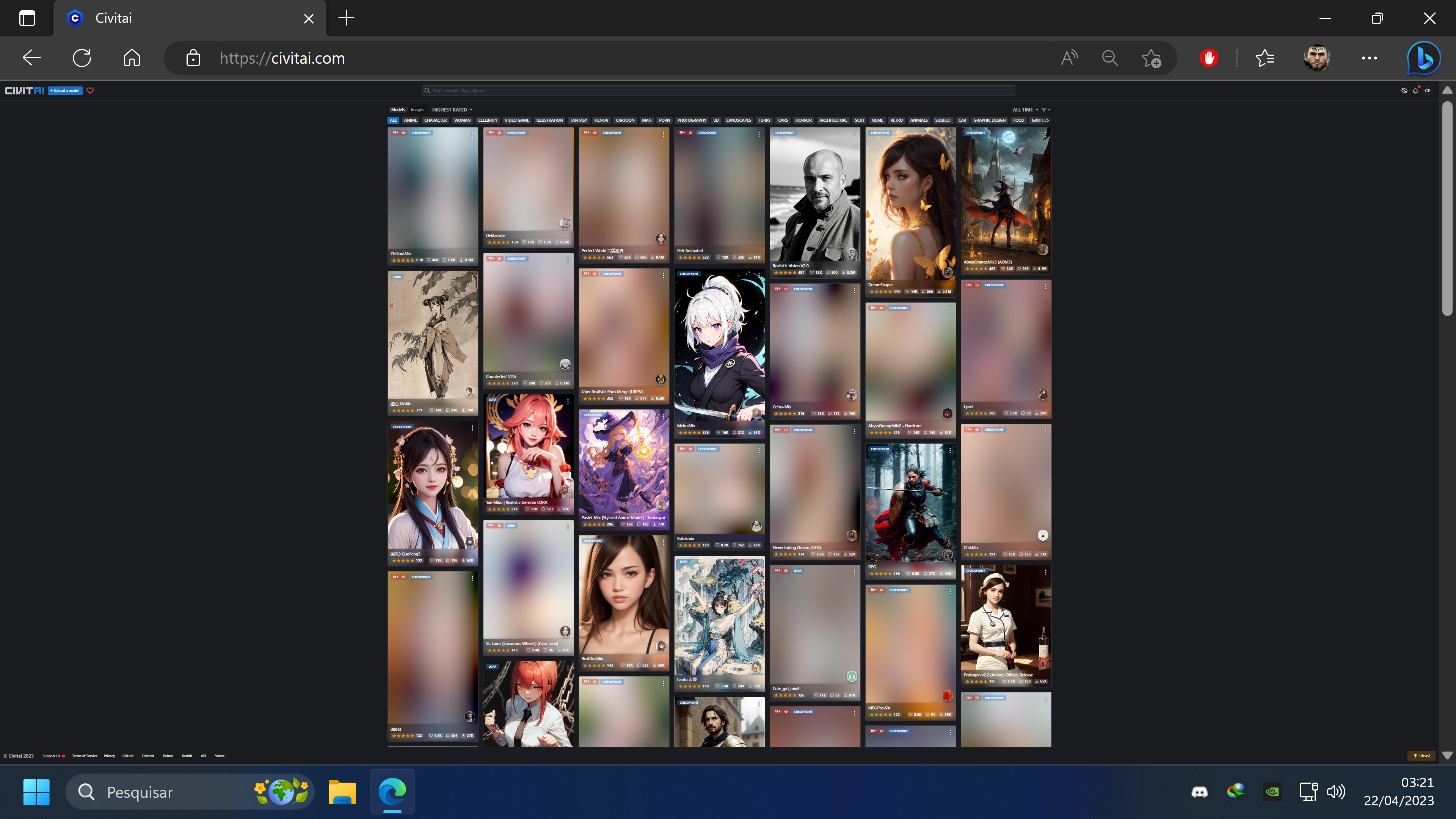Open Discord from the Windows tray
Viewport: 1456px width, 819px height.
pyautogui.click(x=1199, y=792)
